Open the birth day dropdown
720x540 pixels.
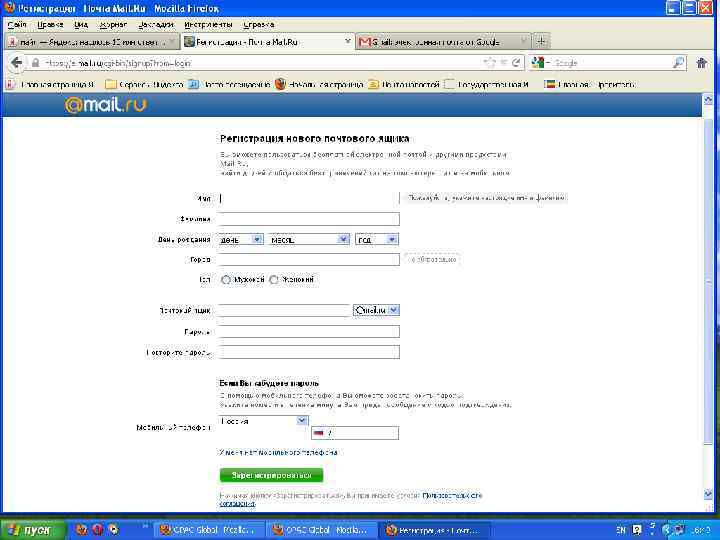pos(241,239)
